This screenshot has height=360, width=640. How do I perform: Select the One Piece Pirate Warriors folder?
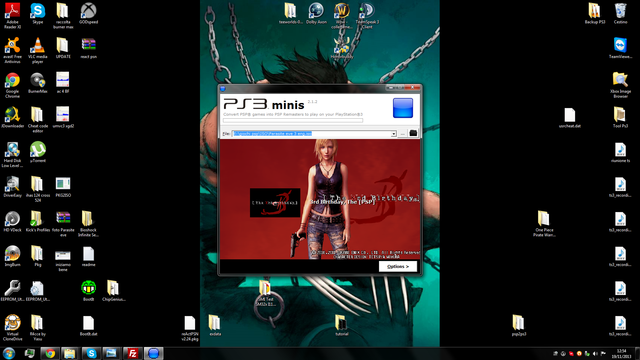tap(544, 224)
